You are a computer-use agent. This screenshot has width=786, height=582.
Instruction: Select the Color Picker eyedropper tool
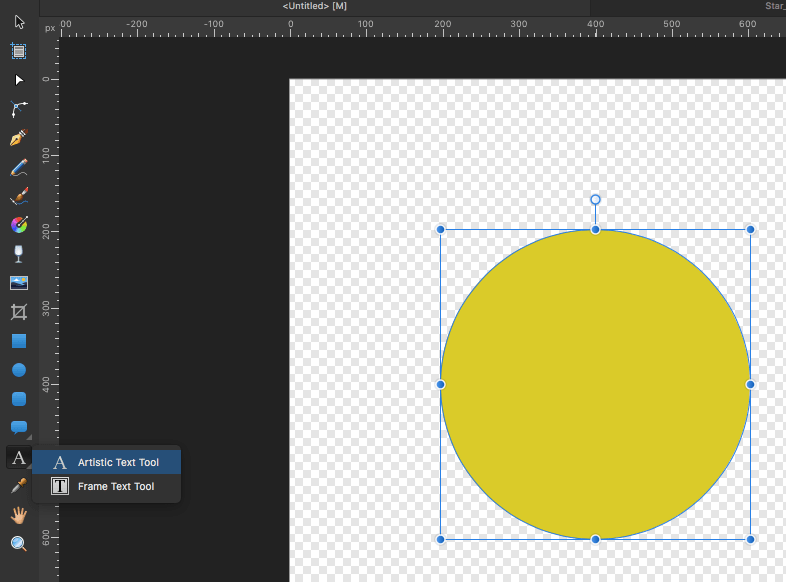coord(19,486)
